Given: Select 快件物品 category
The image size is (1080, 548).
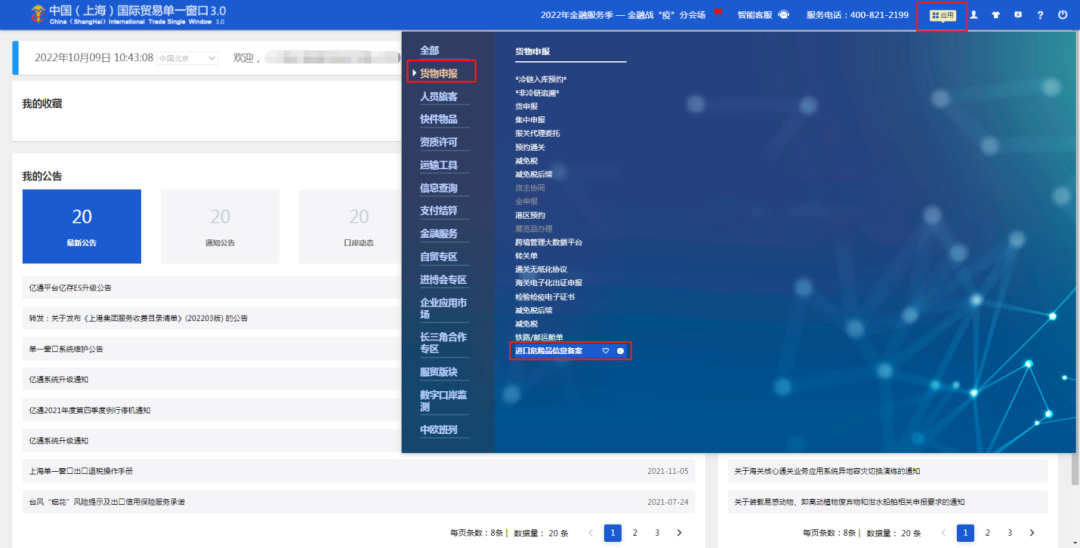Looking at the screenshot, I should point(439,119).
